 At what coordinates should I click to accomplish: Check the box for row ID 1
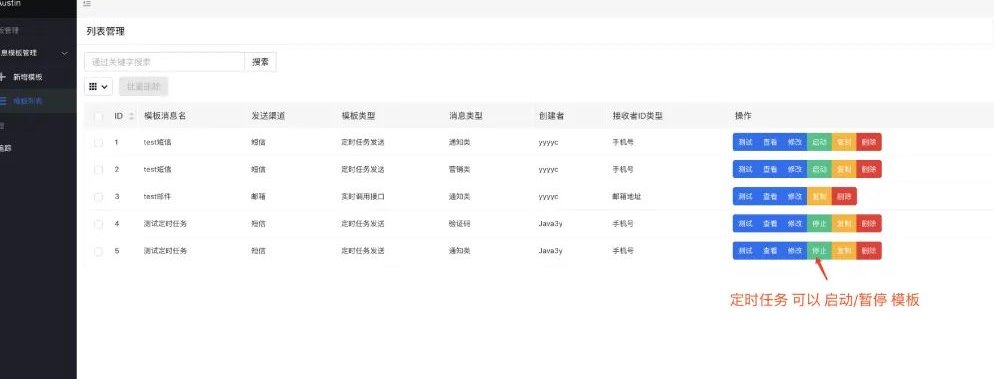coord(98,143)
